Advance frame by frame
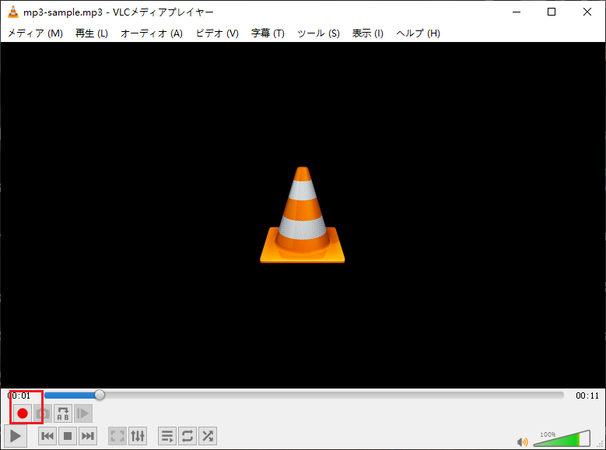The width and height of the screenshot is (606, 450). tap(83, 414)
